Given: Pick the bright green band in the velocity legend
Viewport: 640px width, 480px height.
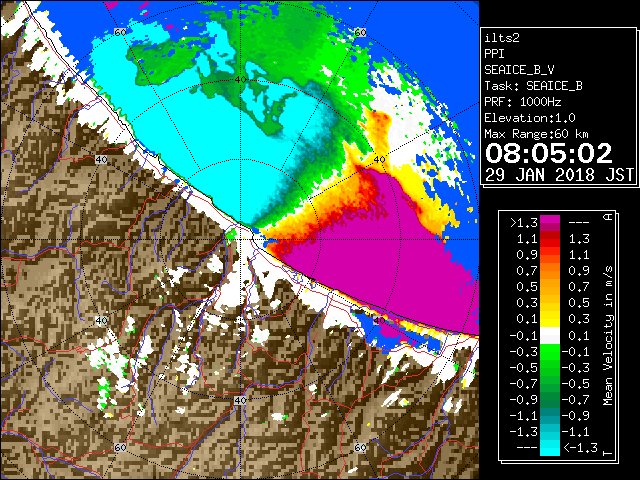Looking at the screenshot, I should coord(550,352).
